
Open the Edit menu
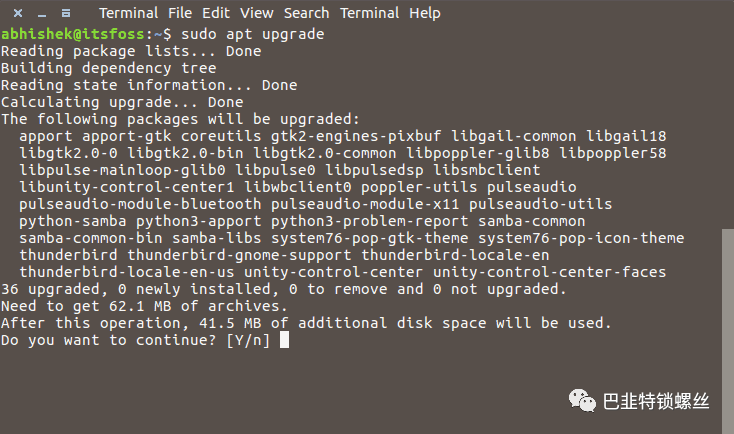[x=216, y=13]
